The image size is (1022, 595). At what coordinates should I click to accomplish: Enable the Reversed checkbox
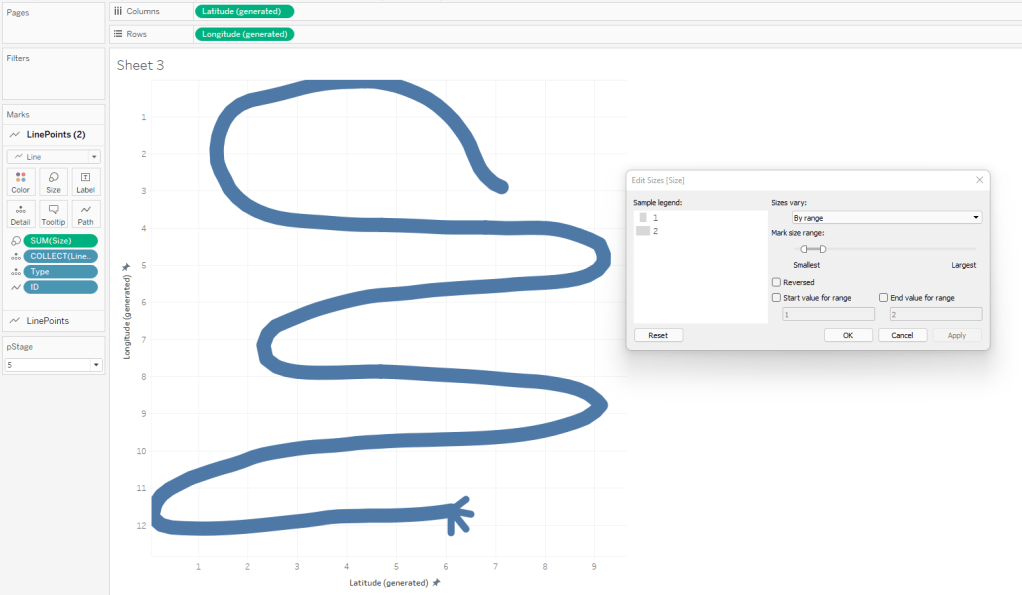[x=777, y=283]
